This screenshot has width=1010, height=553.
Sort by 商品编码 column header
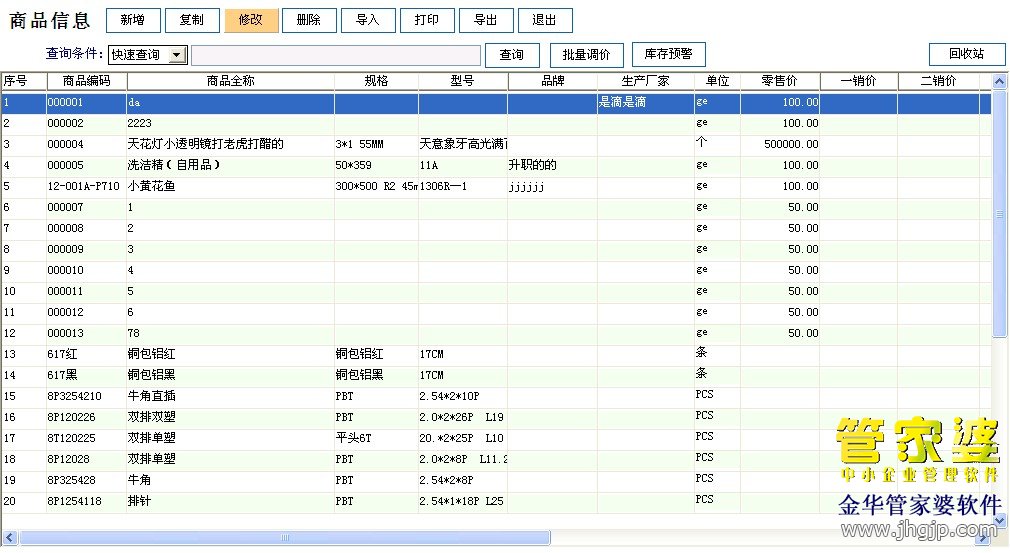86,81
